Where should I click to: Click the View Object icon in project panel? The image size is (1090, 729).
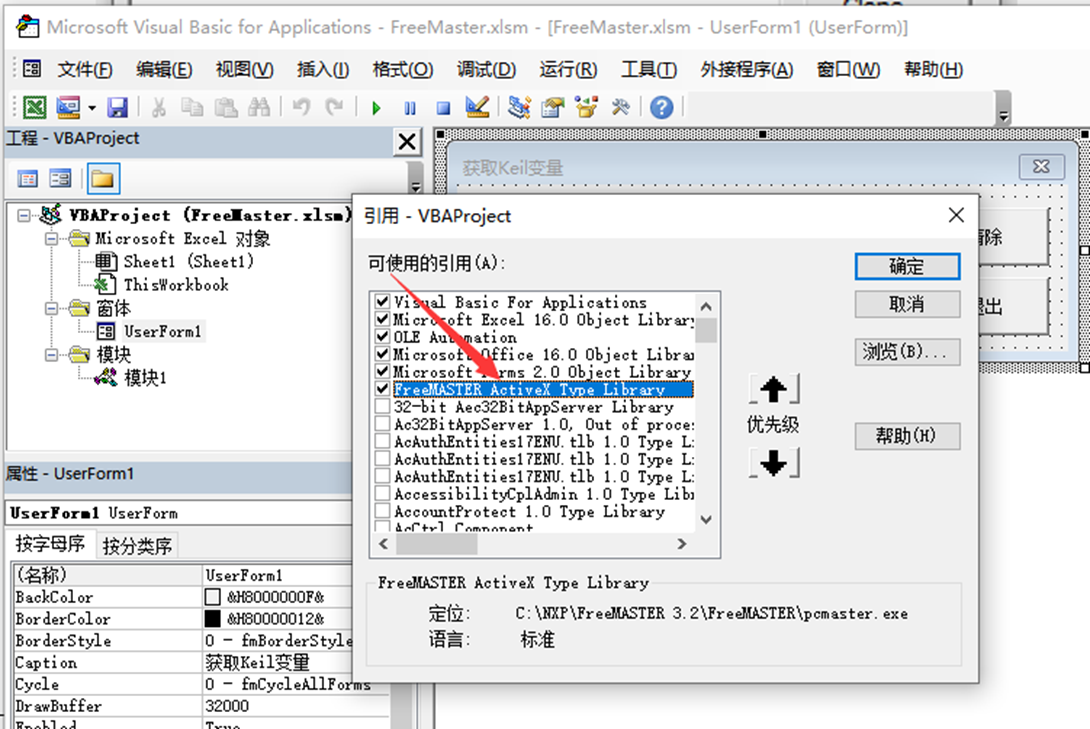[60, 179]
